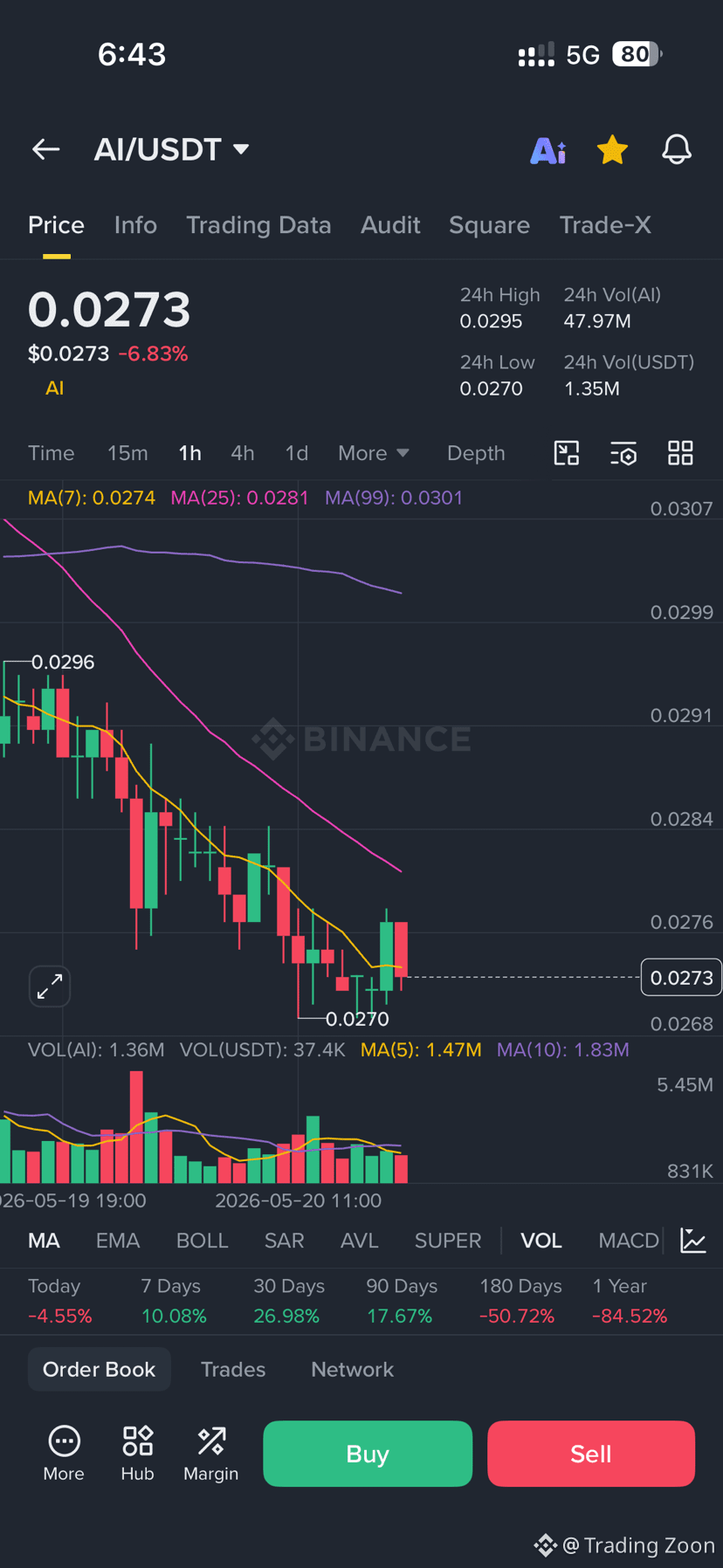Toggle the SAR indicator
The width and height of the screenshot is (723, 1568).
coord(285,1241)
